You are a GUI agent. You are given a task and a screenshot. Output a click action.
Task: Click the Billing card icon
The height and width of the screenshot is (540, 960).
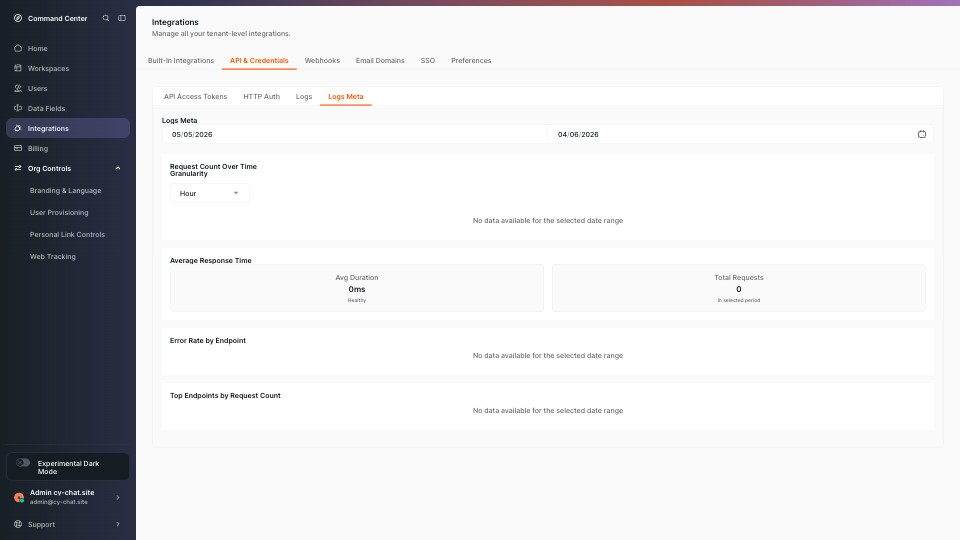[x=18, y=148]
